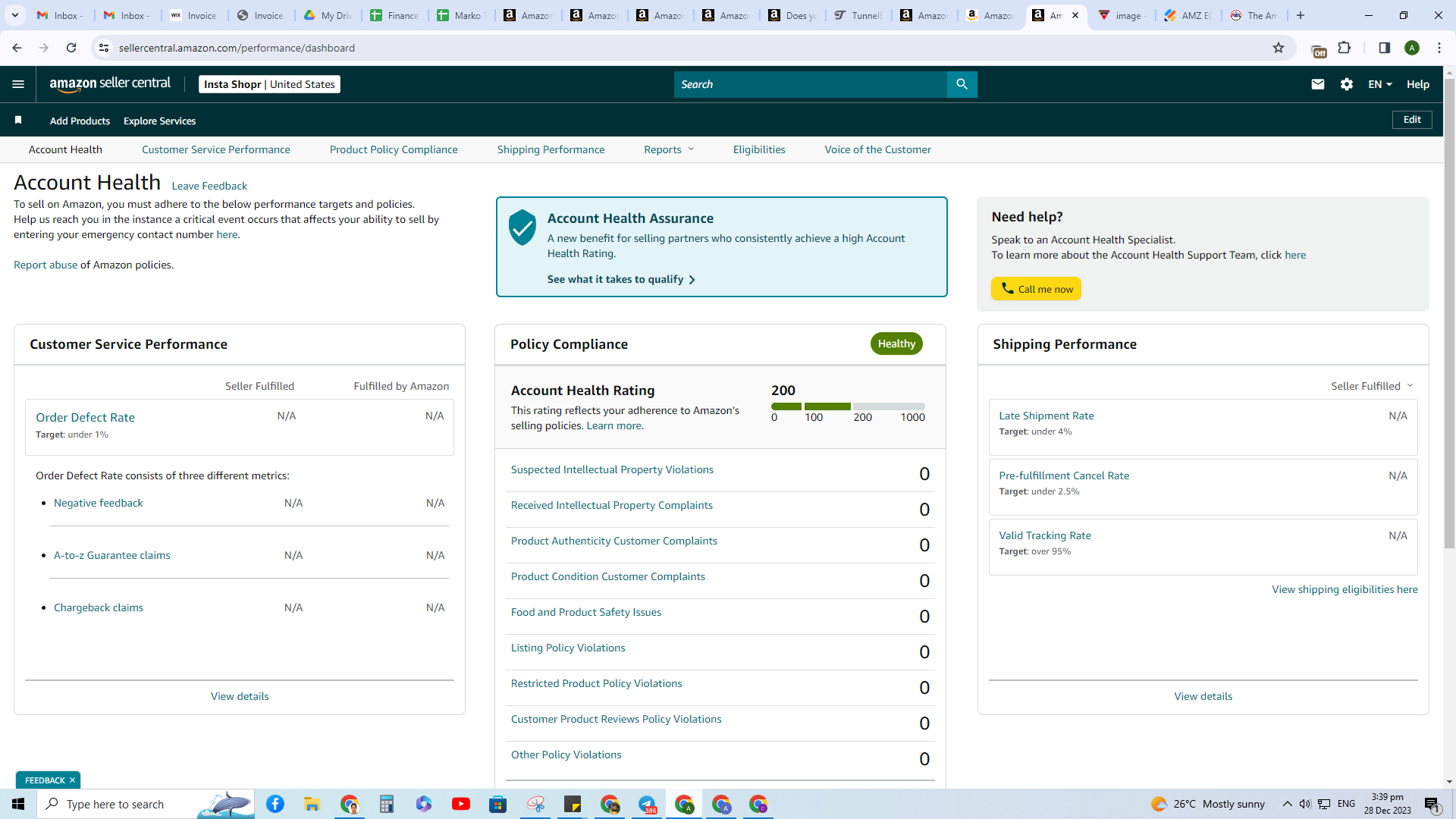Open a new browser tab
This screenshot has height=819, width=1456.
[x=1301, y=15]
